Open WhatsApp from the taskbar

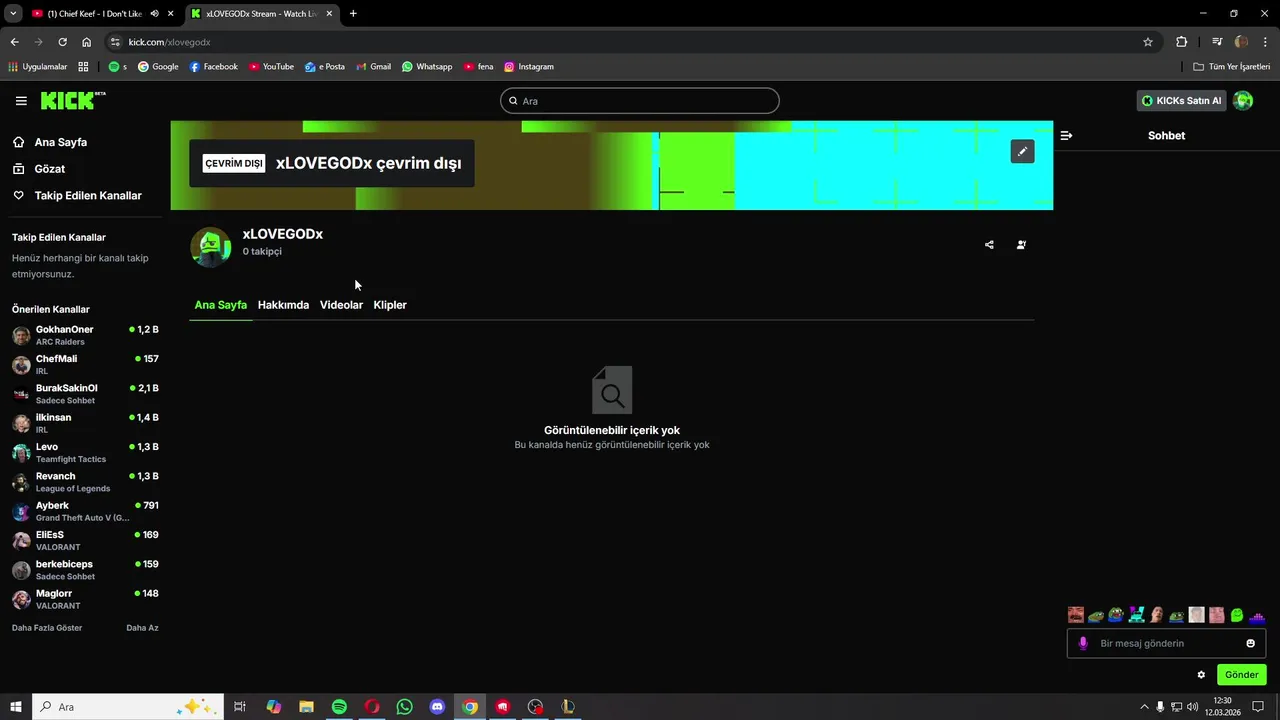point(404,707)
